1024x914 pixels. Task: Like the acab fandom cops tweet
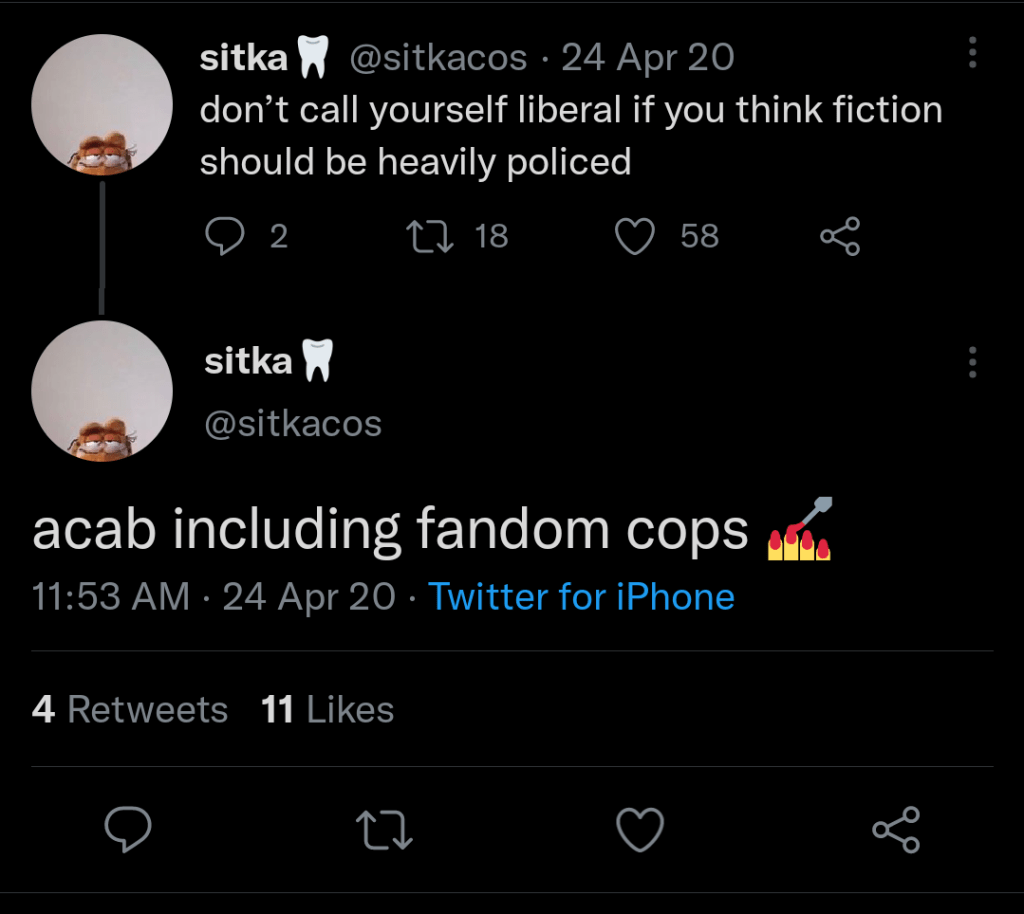(639, 829)
